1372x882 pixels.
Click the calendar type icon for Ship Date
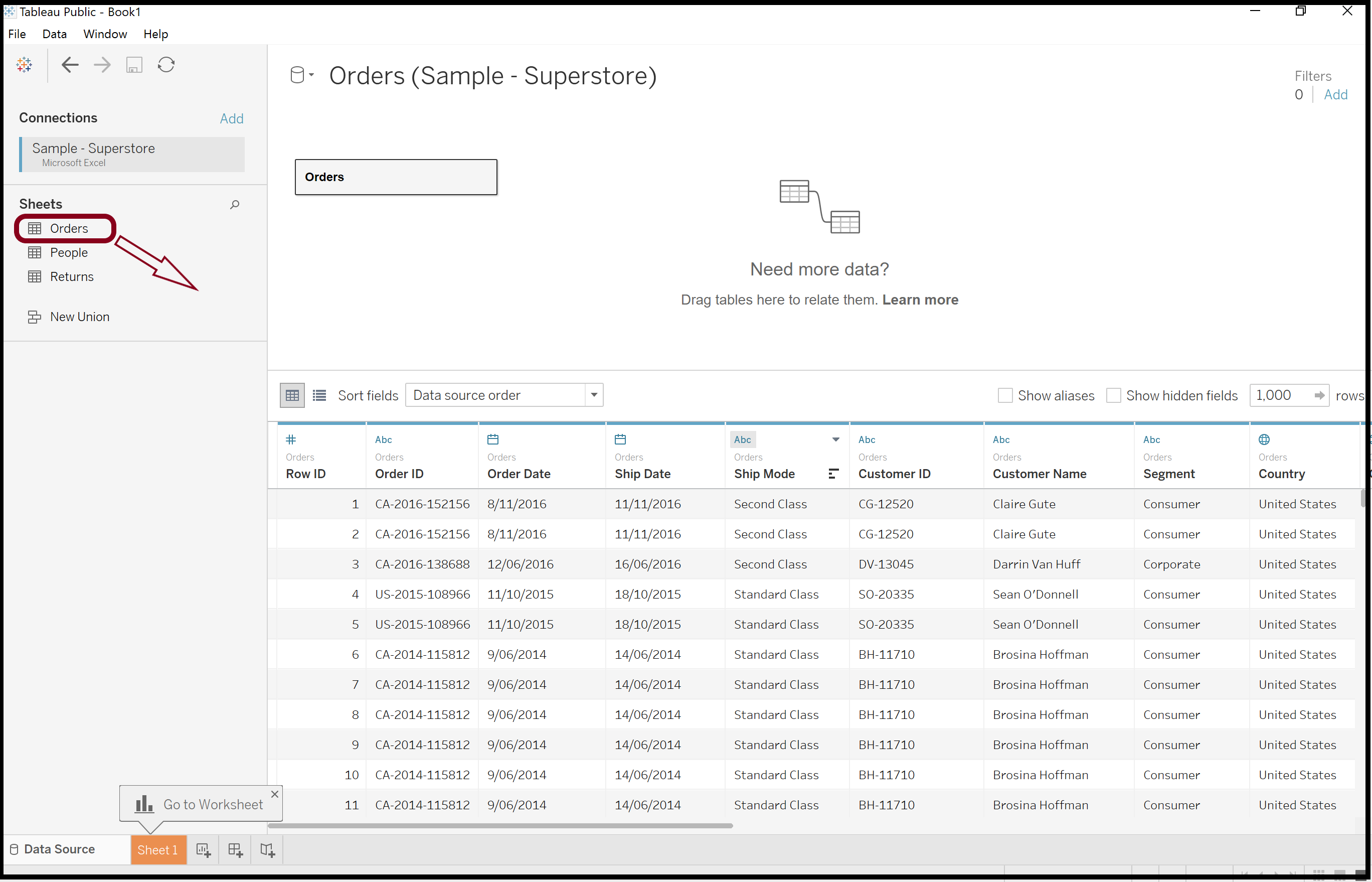point(620,440)
